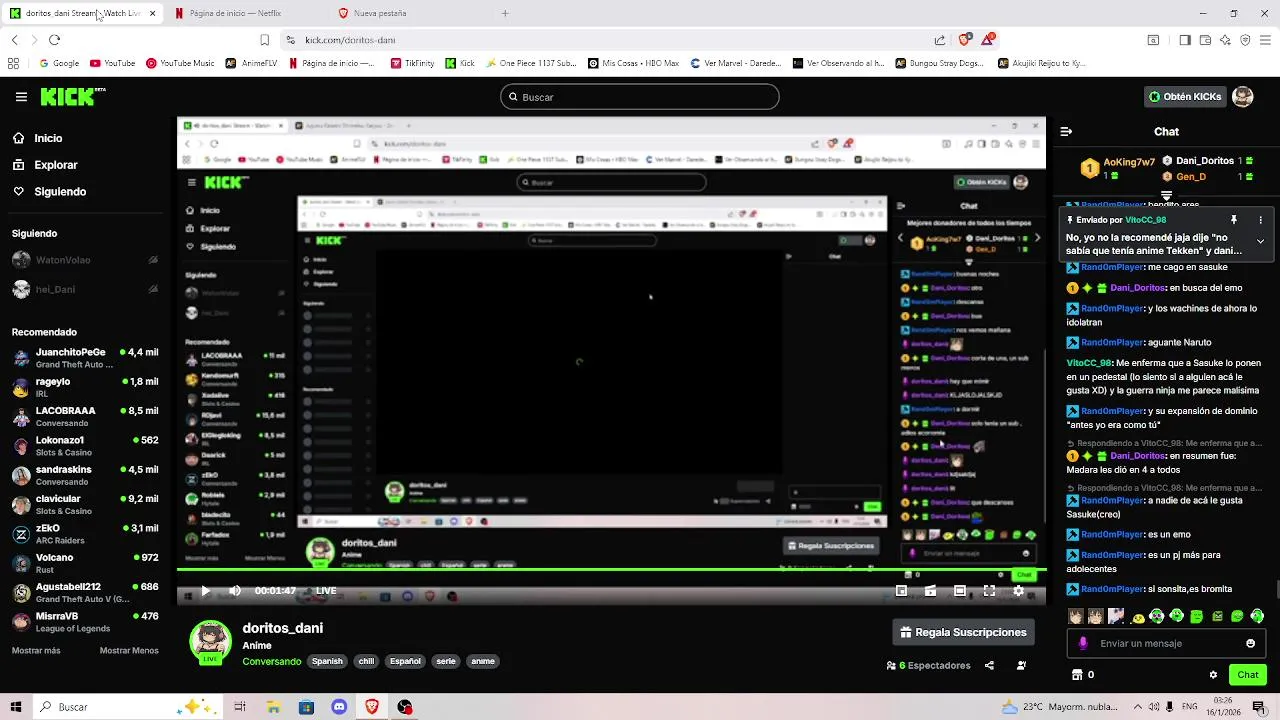Image resolution: width=1280 pixels, height=720 pixels.
Task: Click doritos_dani channel avatar
Action: click(x=211, y=642)
